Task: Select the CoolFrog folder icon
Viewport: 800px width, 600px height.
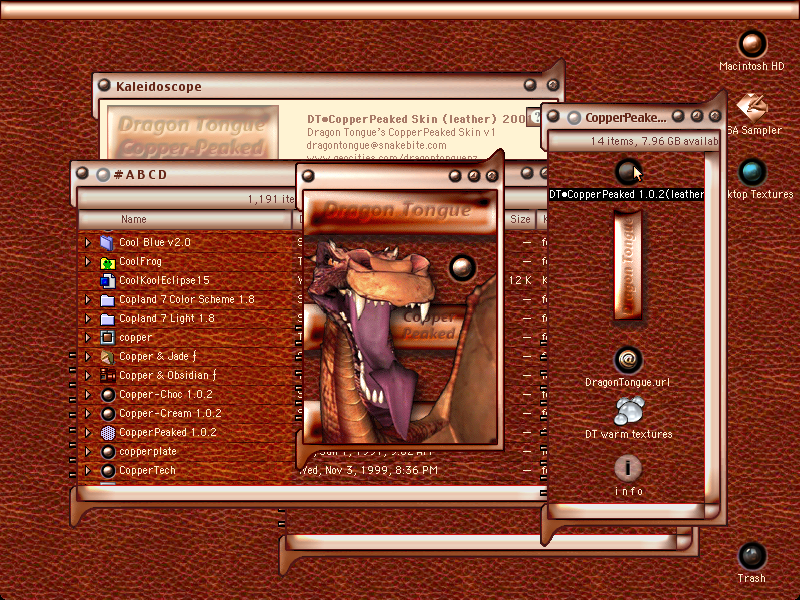Action: [107, 262]
